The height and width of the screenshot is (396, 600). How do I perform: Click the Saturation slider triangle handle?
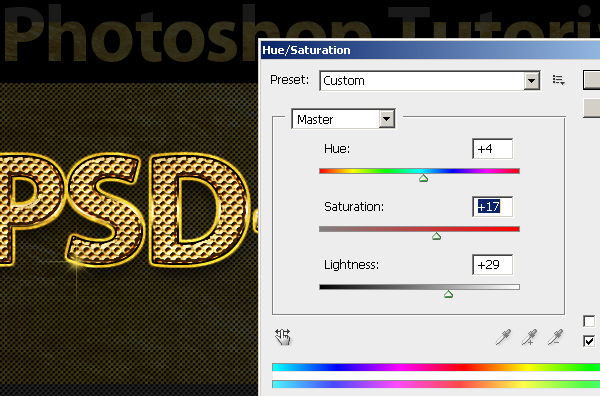tap(437, 236)
